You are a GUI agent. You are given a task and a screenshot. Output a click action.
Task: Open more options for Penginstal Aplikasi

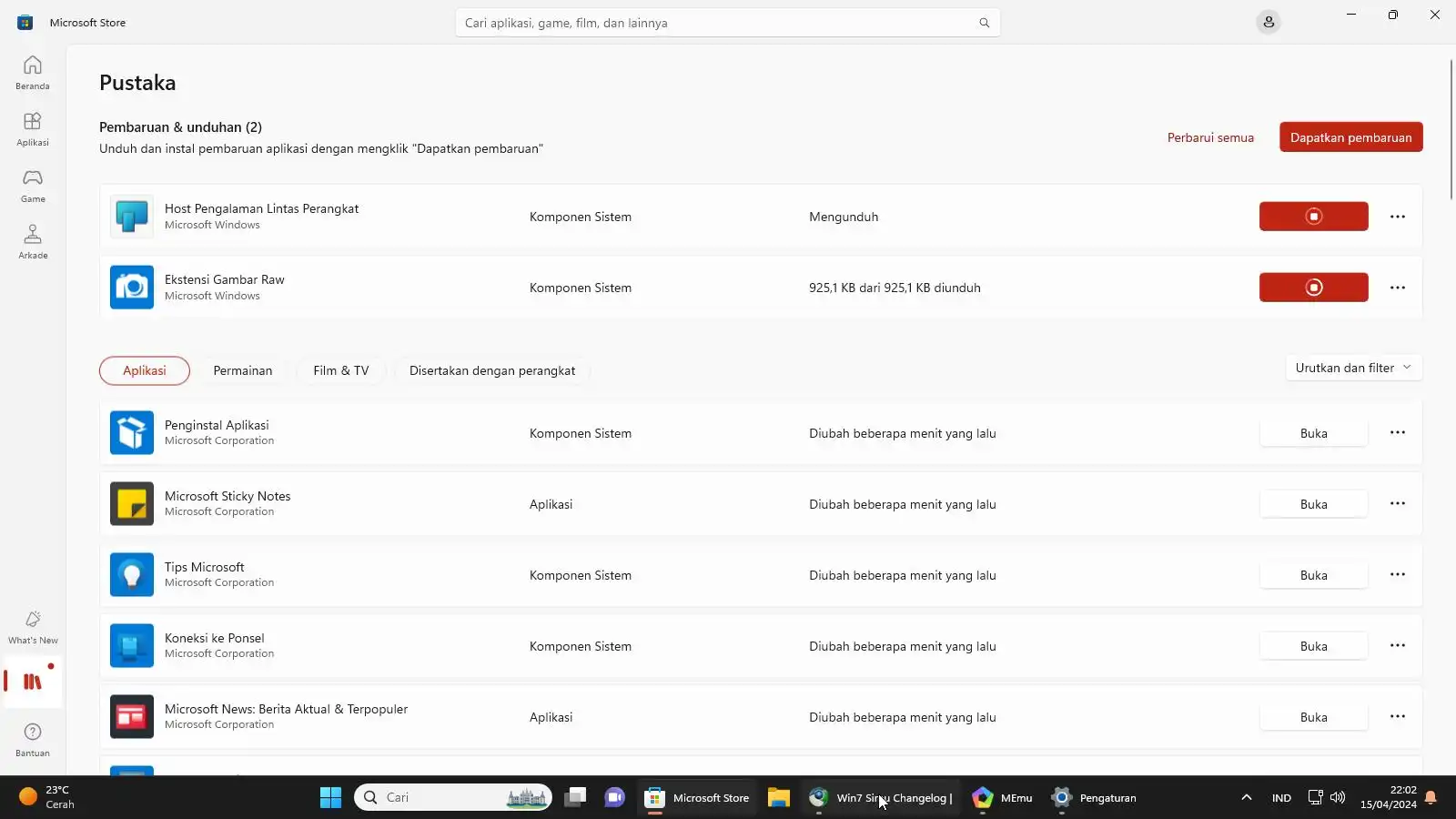pyautogui.click(x=1398, y=433)
